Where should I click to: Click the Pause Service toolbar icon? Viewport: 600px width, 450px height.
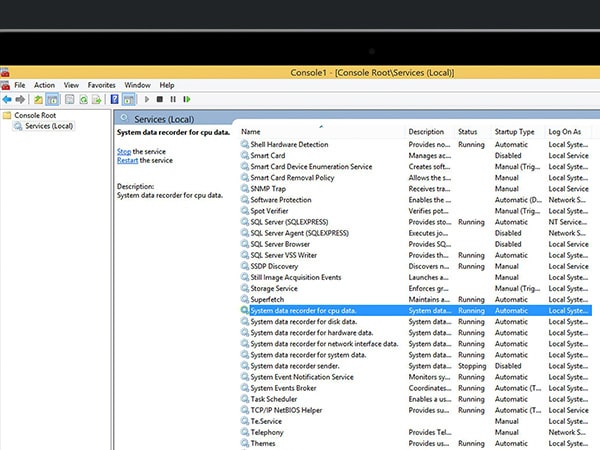point(173,99)
